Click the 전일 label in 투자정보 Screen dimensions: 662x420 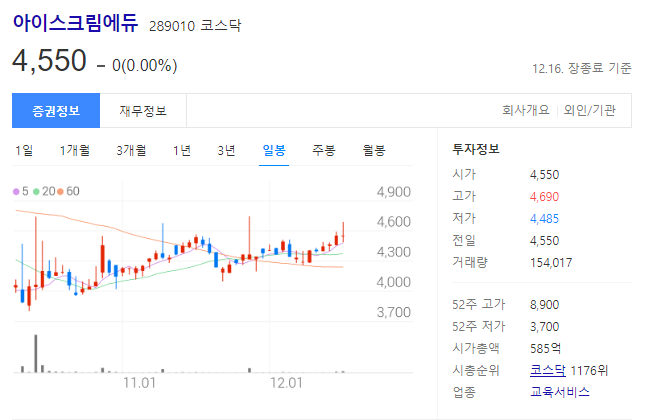[464, 240]
